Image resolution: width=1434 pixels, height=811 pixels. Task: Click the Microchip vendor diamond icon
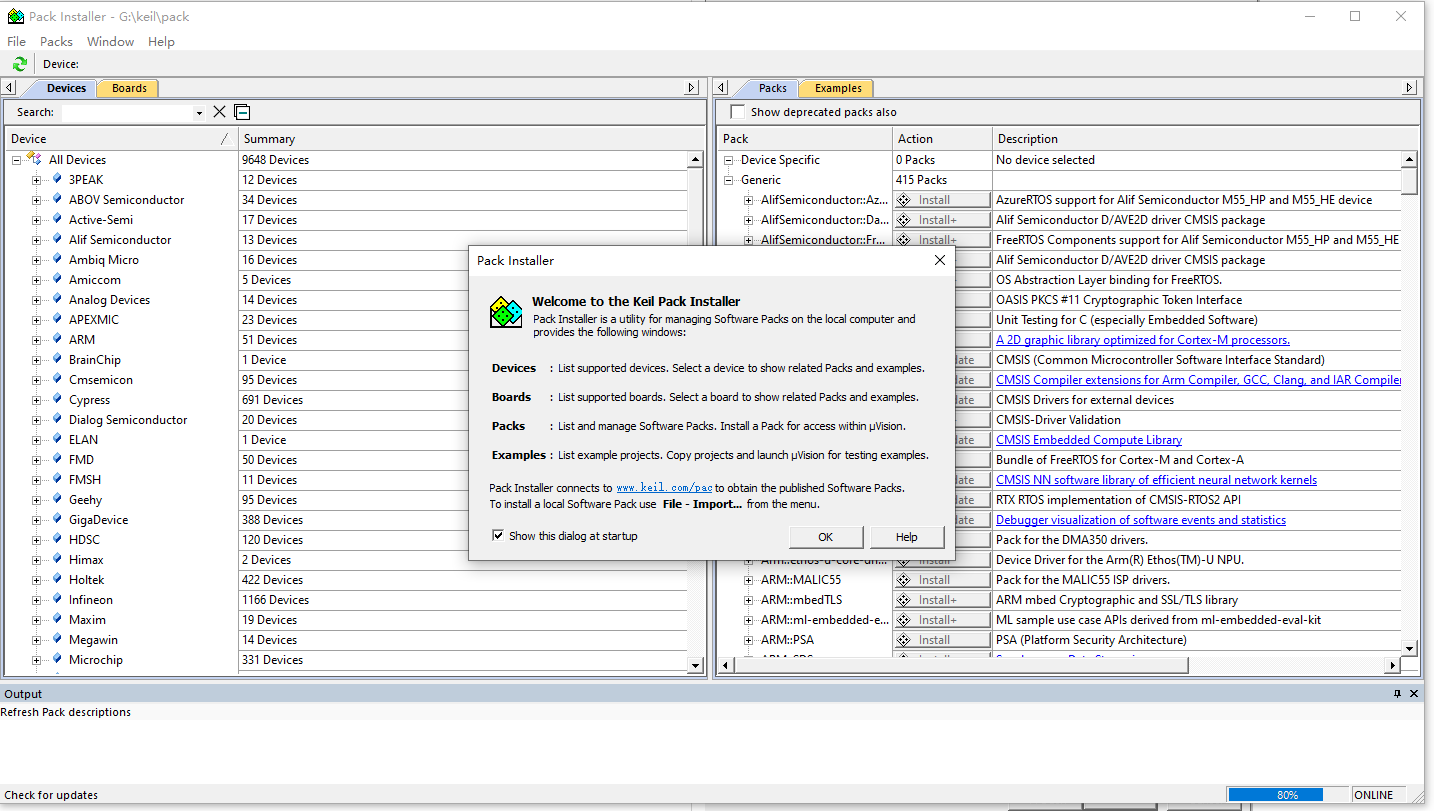click(x=57, y=660)
